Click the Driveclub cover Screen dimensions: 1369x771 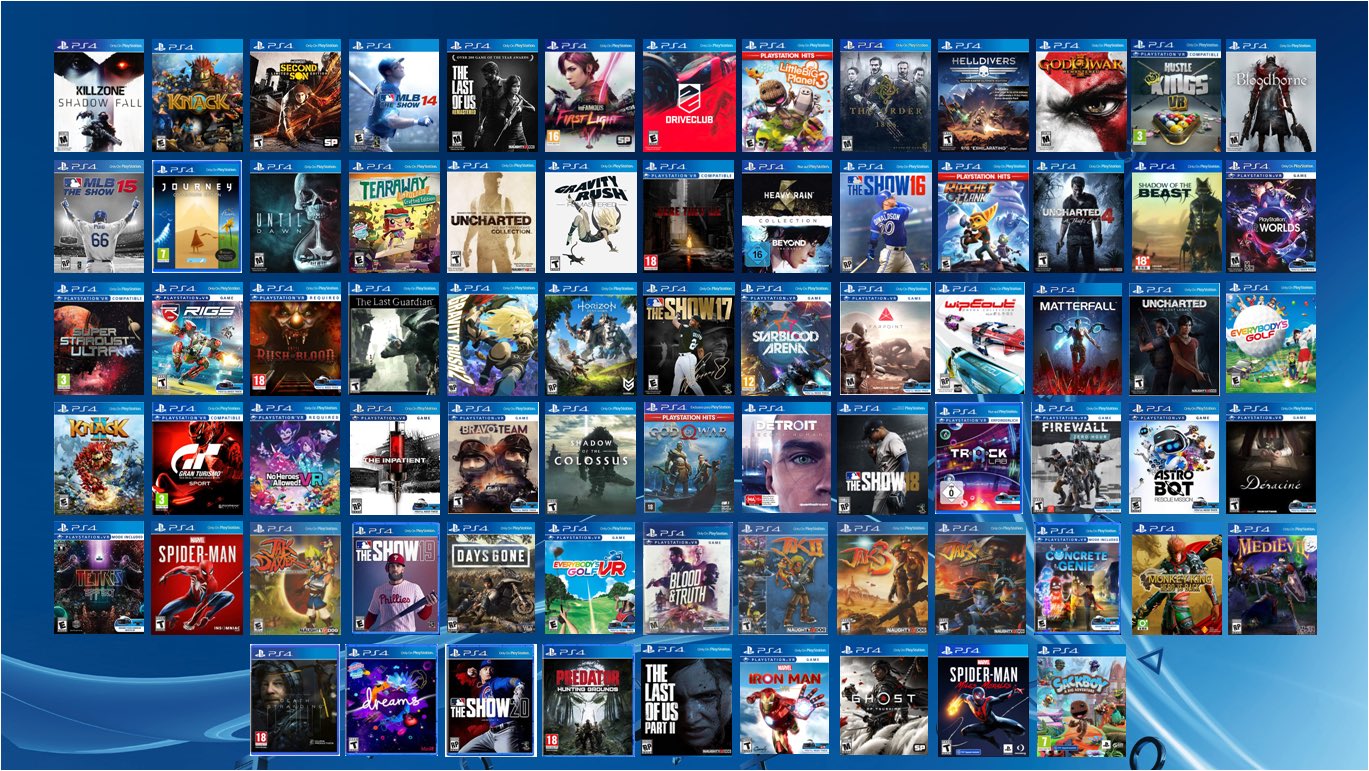pyautogui.click(x=688, y=96)
